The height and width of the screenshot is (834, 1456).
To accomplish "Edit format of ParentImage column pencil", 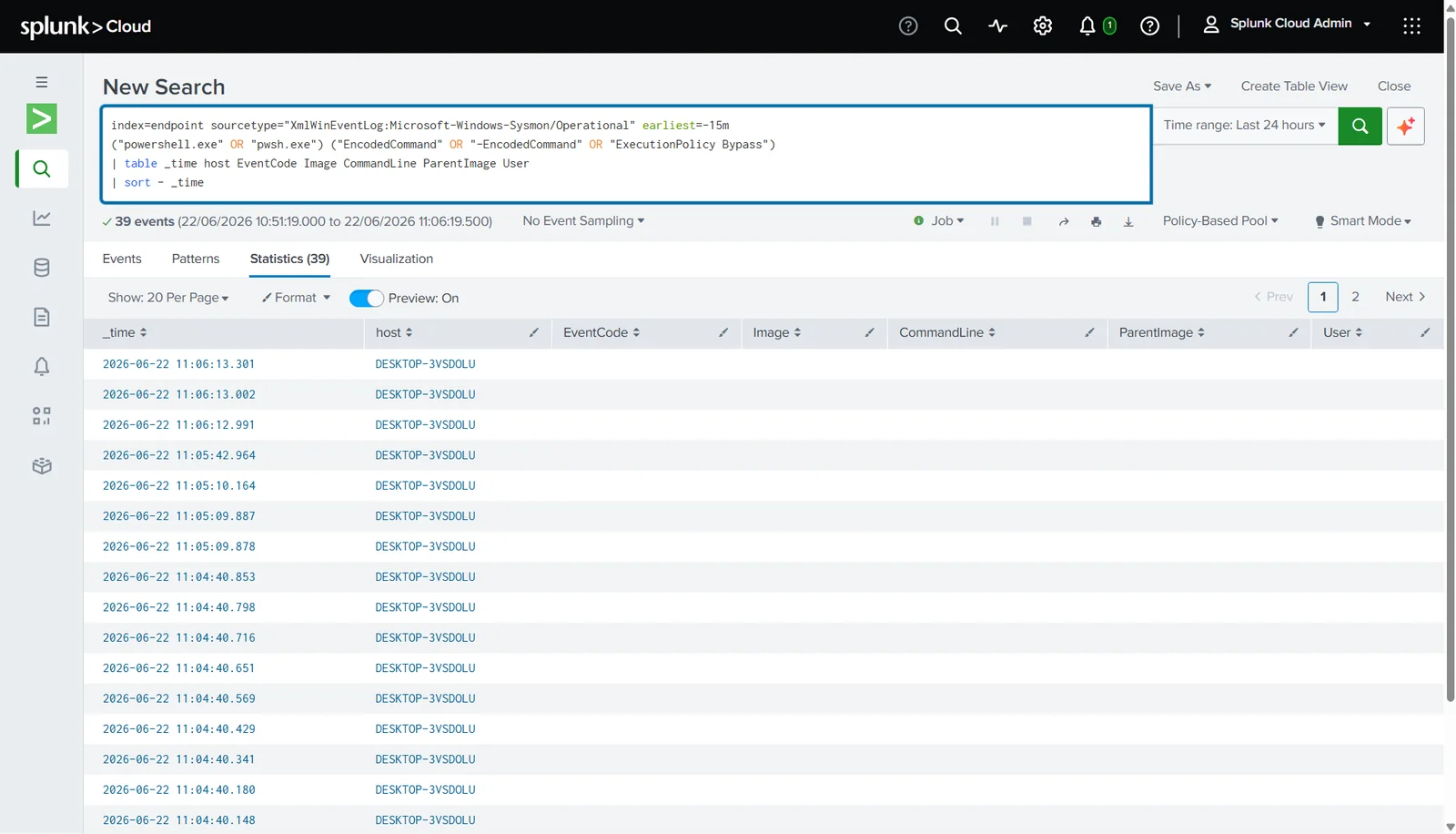I will (x=1293, y=332).
